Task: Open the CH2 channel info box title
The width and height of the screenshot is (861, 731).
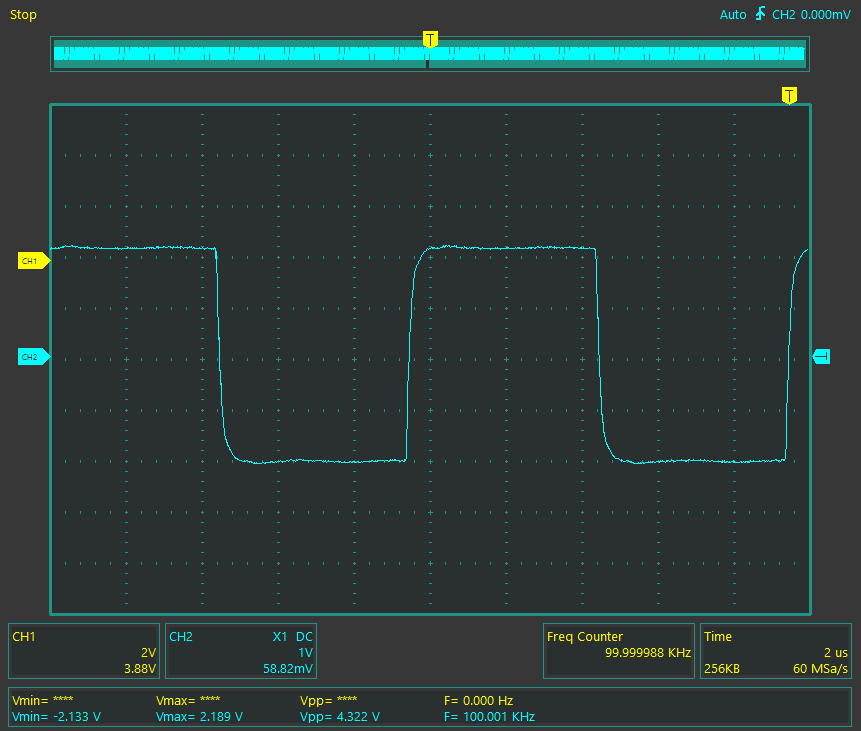Action: point(181,637)
